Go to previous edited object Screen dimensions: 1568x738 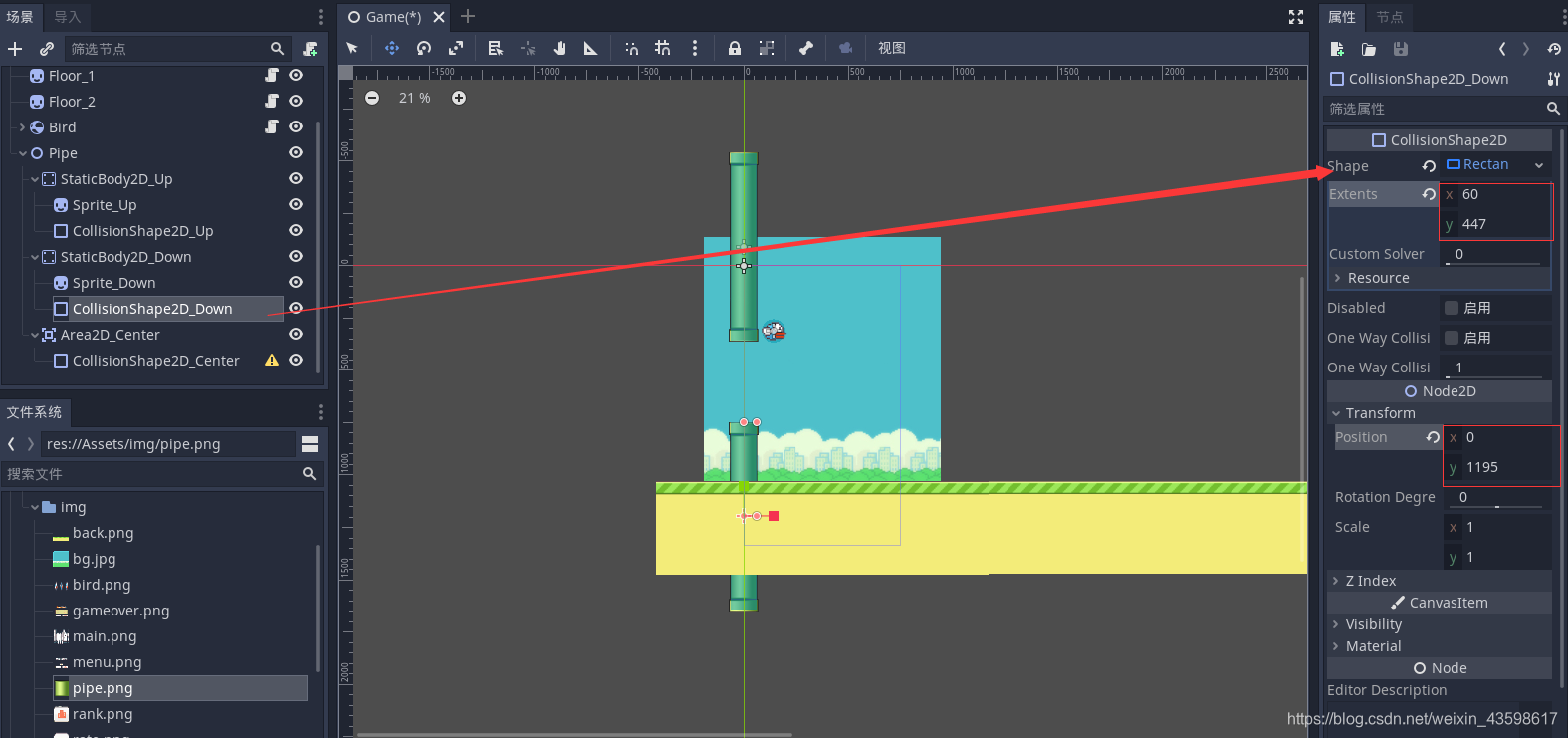(1502, 49)
